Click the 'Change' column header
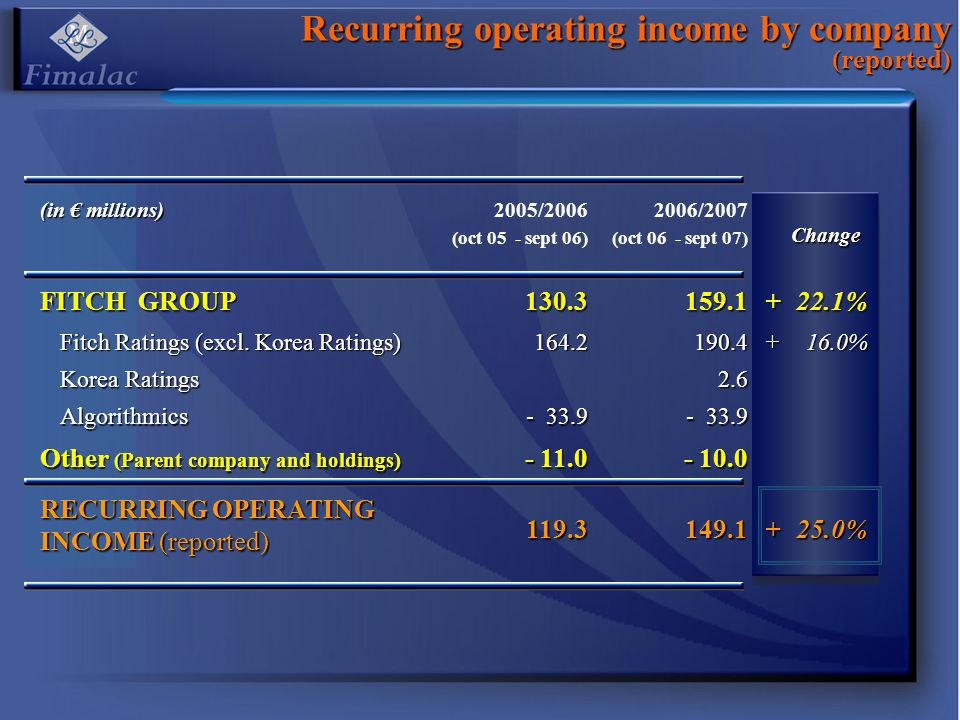Screen dimensions: 960x720 tap(826, 235)
